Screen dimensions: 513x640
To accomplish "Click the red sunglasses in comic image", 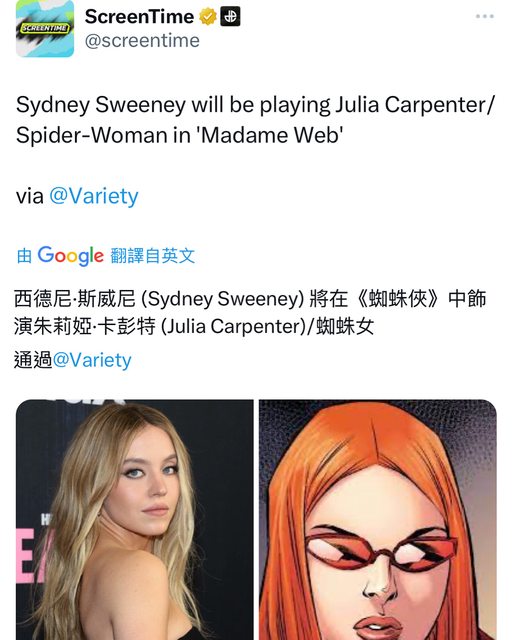I will [x=380, y=549].
